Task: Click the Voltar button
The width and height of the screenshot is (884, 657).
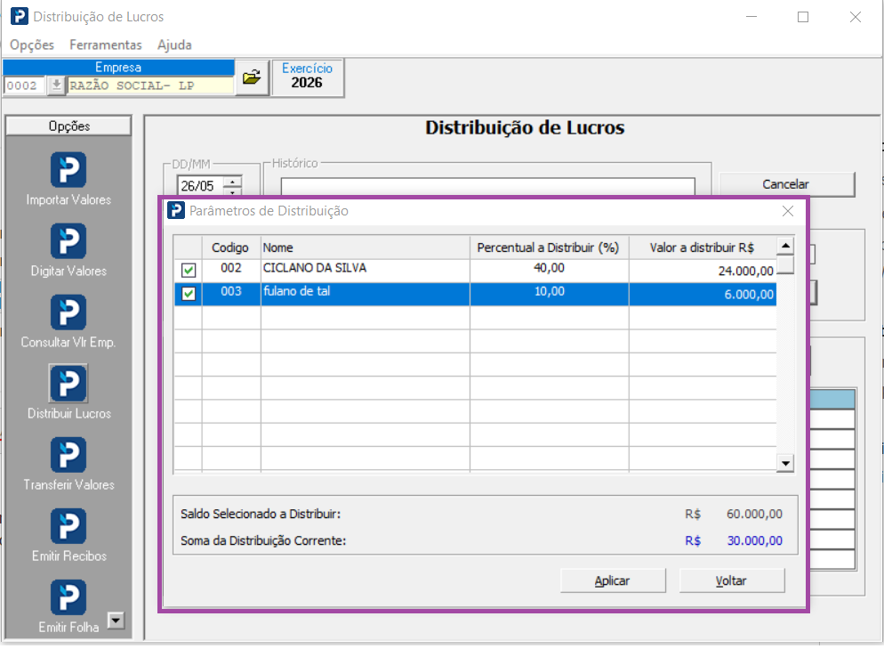Action: (731, 580)
